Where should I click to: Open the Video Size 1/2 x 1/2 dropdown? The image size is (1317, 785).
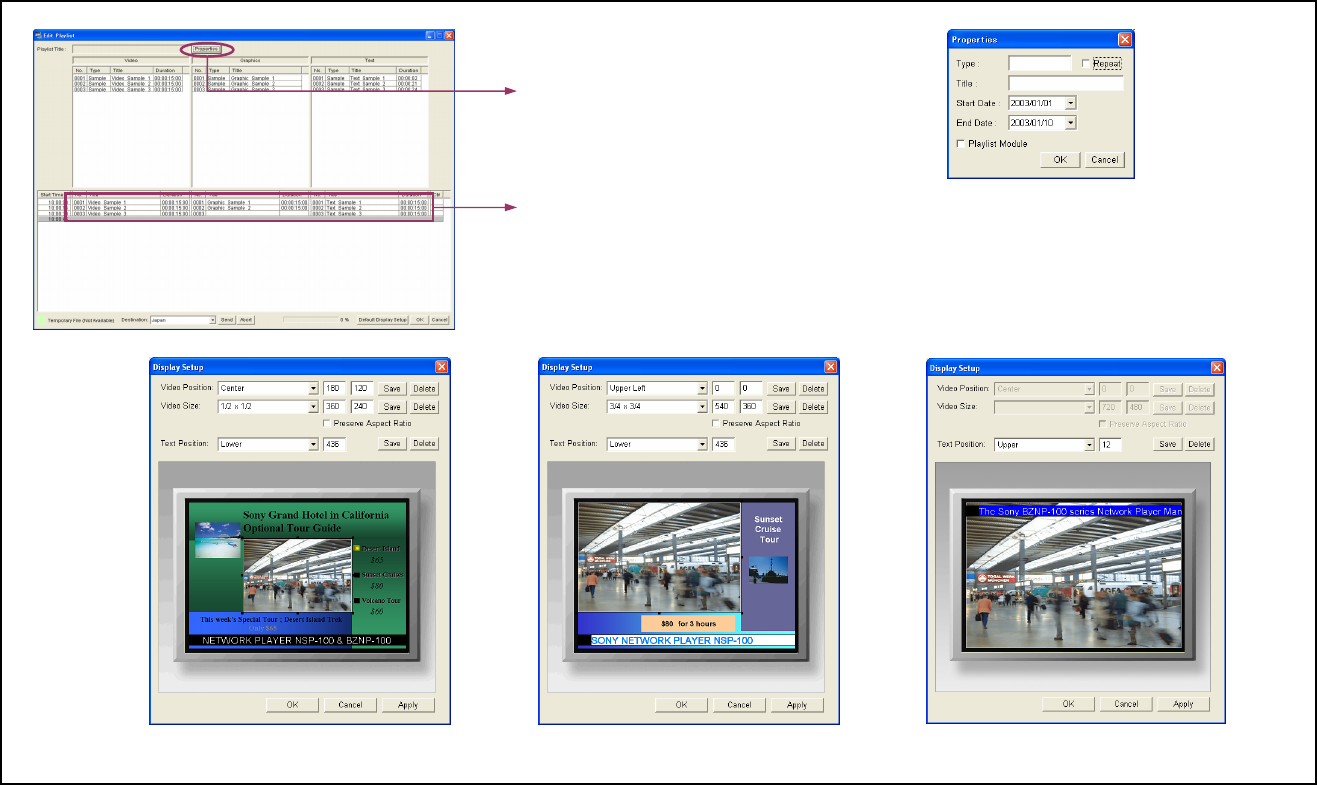tap(313, 407)
